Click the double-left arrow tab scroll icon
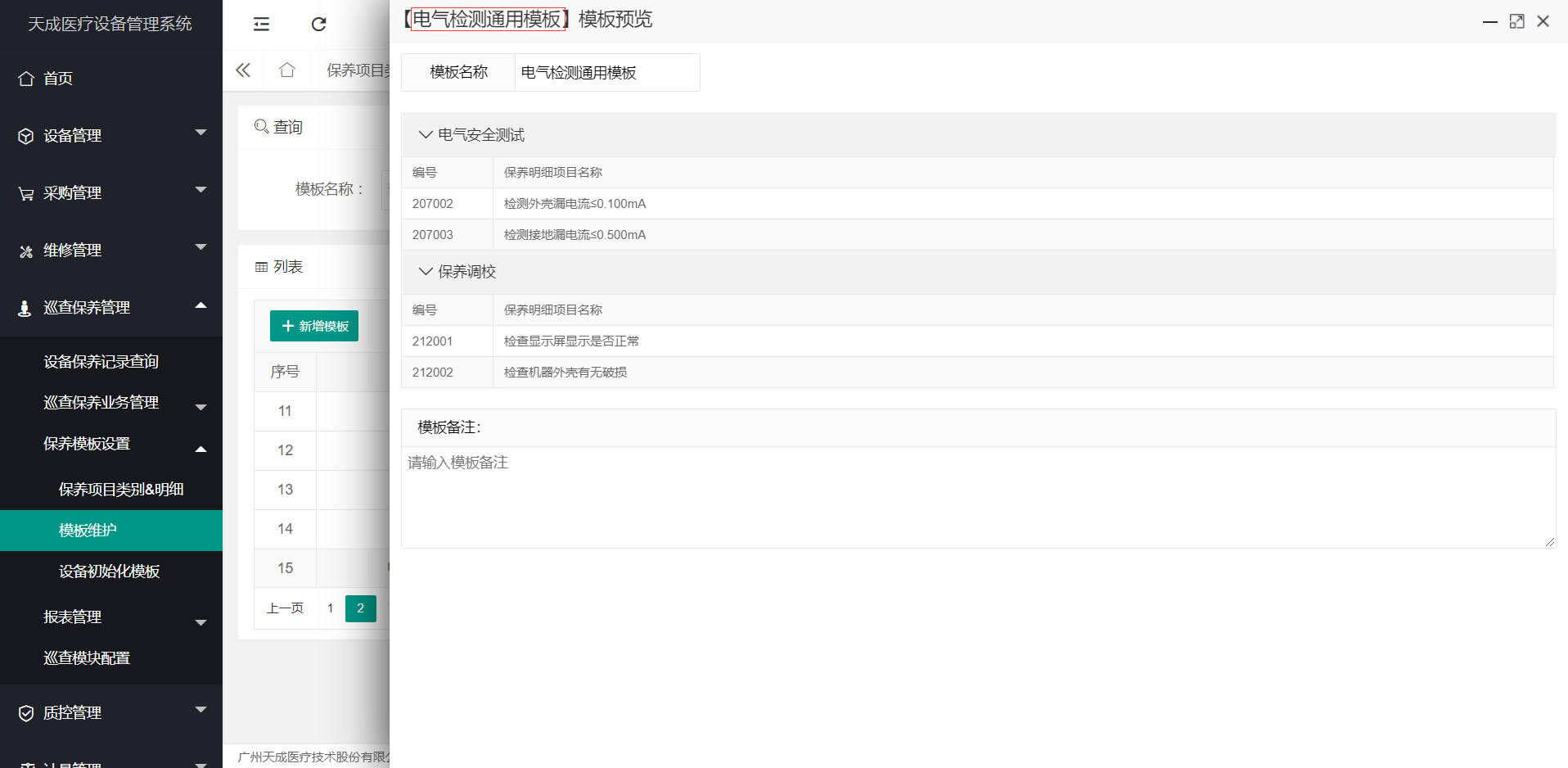This screenshot has width=1568, height=768. point(243,70)
